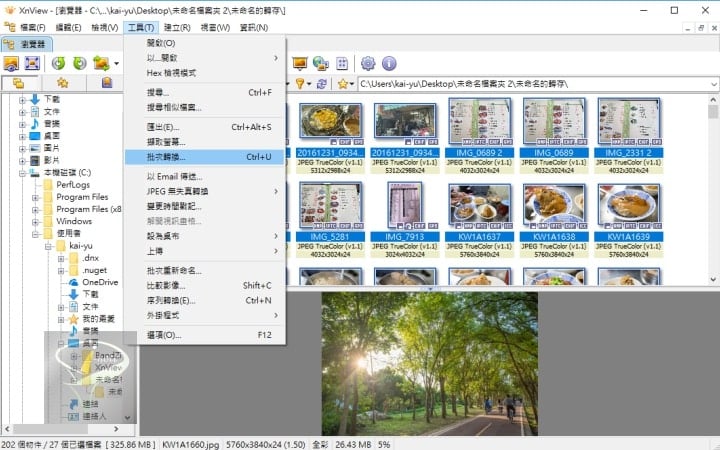This screenshot has width=720, height=450.
Task: Click the blue info circle icon
Action: [389, 63]
